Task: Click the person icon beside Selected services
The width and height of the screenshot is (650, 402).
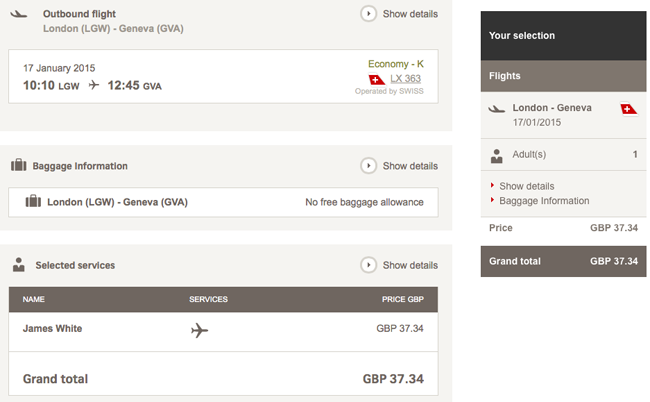Action: [x=19, y=265]
